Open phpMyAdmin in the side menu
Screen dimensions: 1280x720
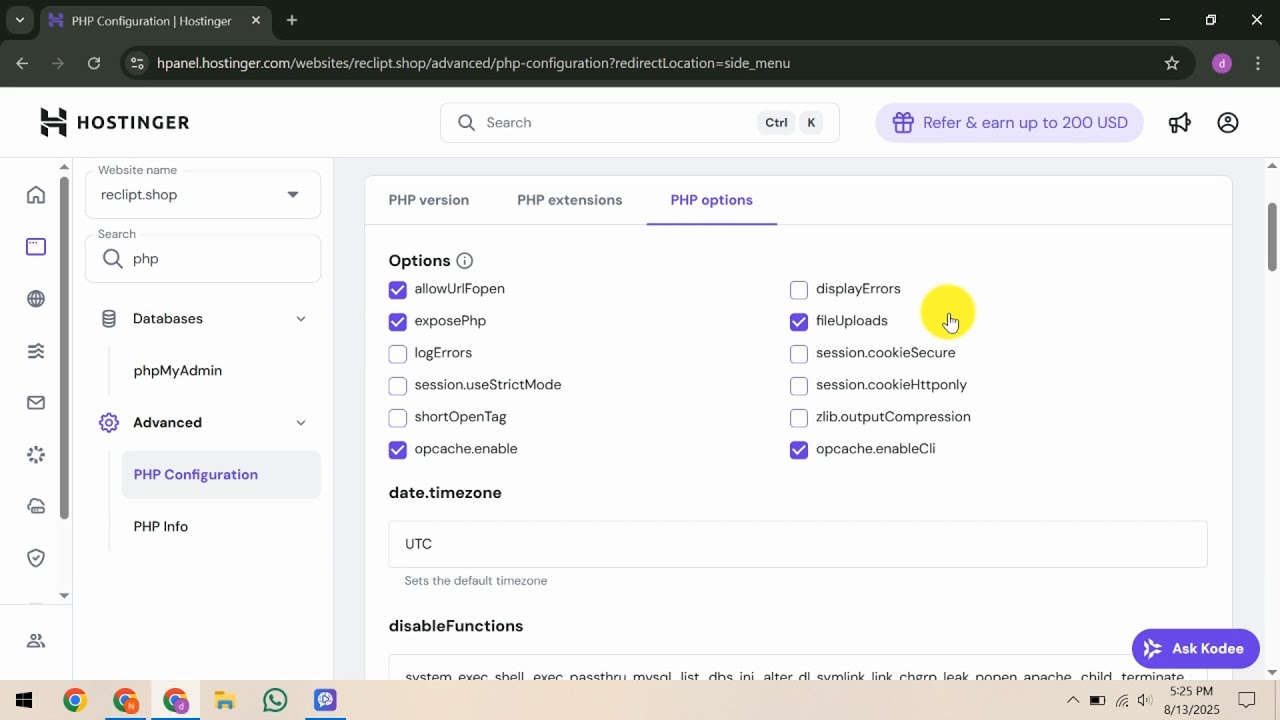pyautogui.click(x=178, y=371)
